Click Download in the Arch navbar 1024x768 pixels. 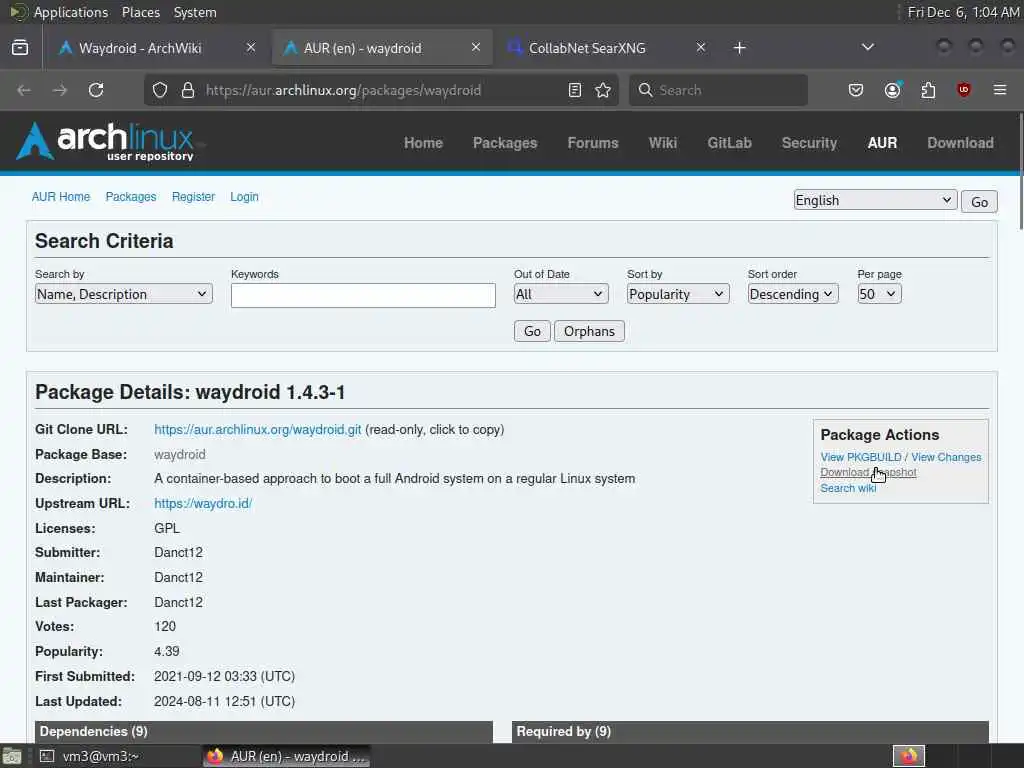coord(961,142)
